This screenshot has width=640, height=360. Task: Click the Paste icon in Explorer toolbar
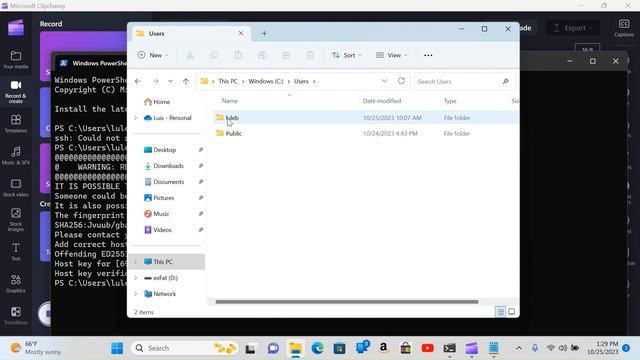tap(238, 55)
